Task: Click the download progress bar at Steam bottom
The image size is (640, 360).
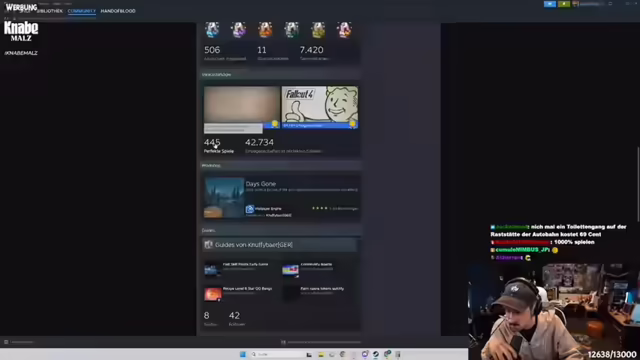Action: [x=324, y=342]
